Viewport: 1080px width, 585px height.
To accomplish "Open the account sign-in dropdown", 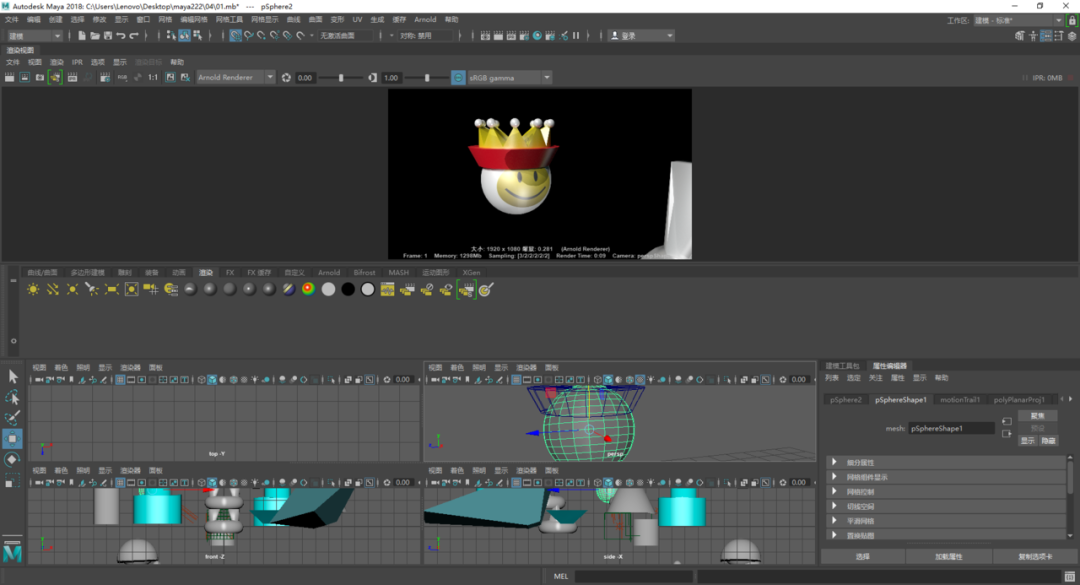I will click(641, 36).
